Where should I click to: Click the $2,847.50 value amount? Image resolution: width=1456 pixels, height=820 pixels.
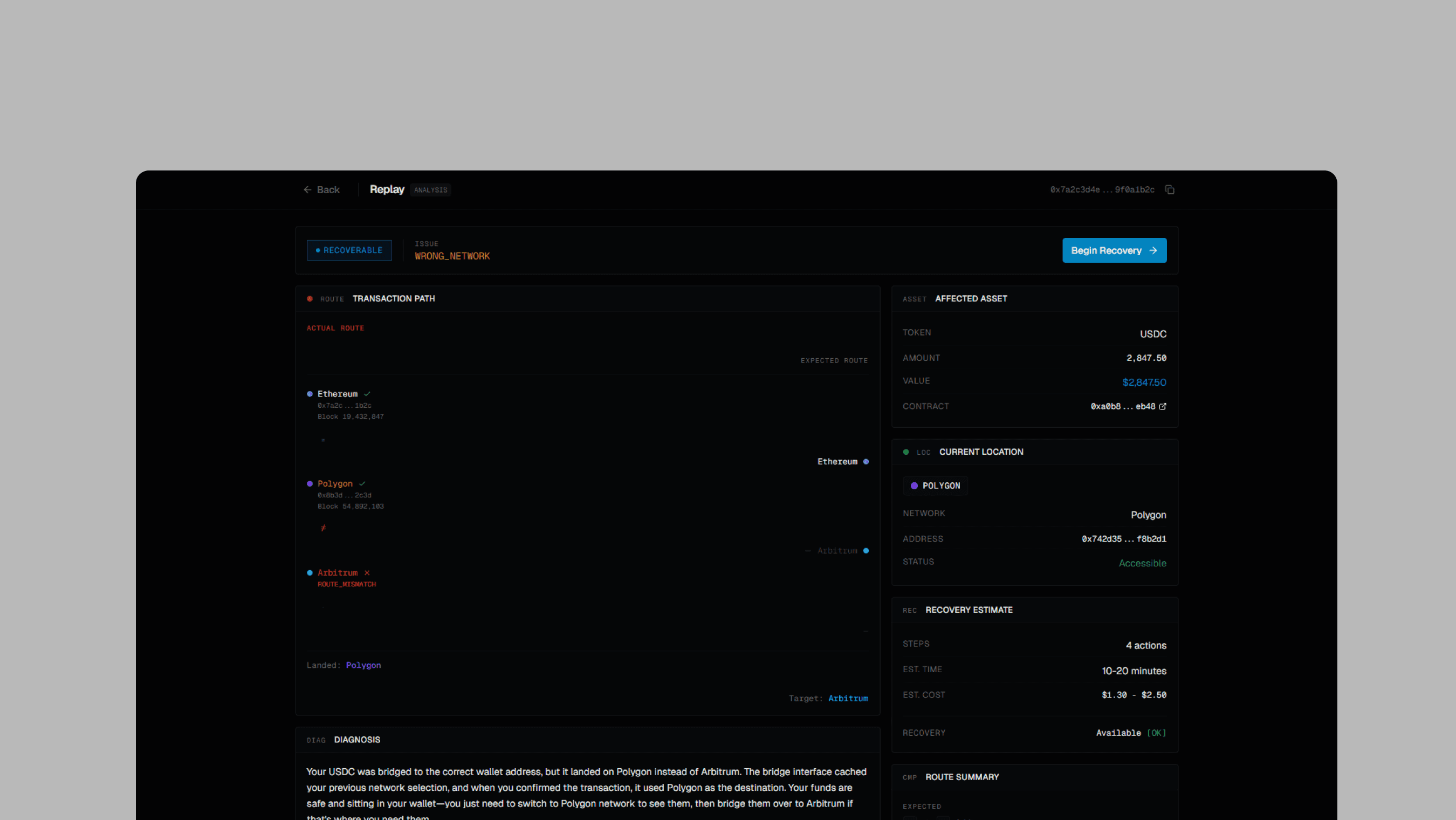pyautogui.click(x=1144, y=382)
